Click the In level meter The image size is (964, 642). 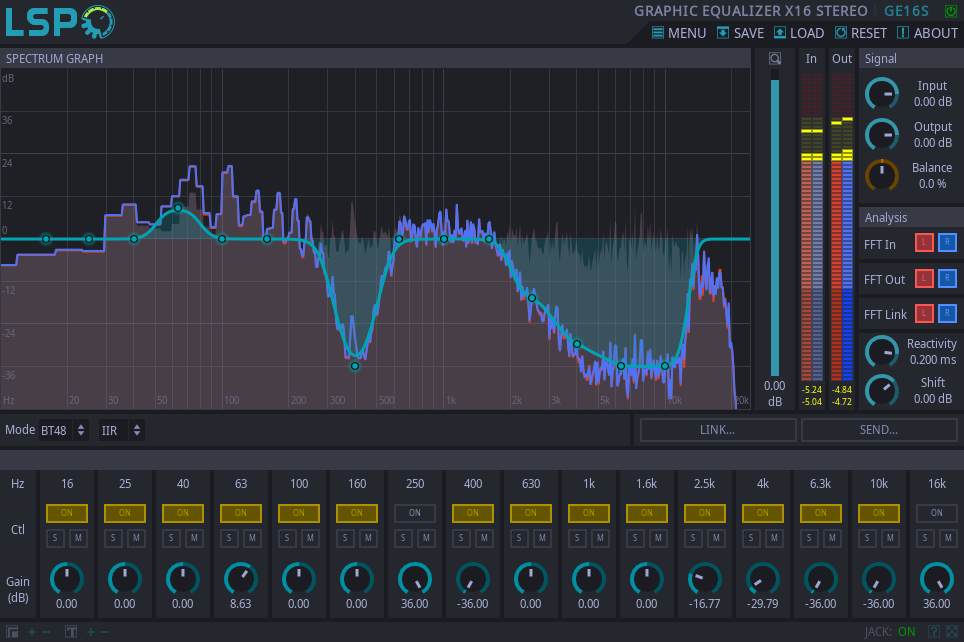point(812,226)
